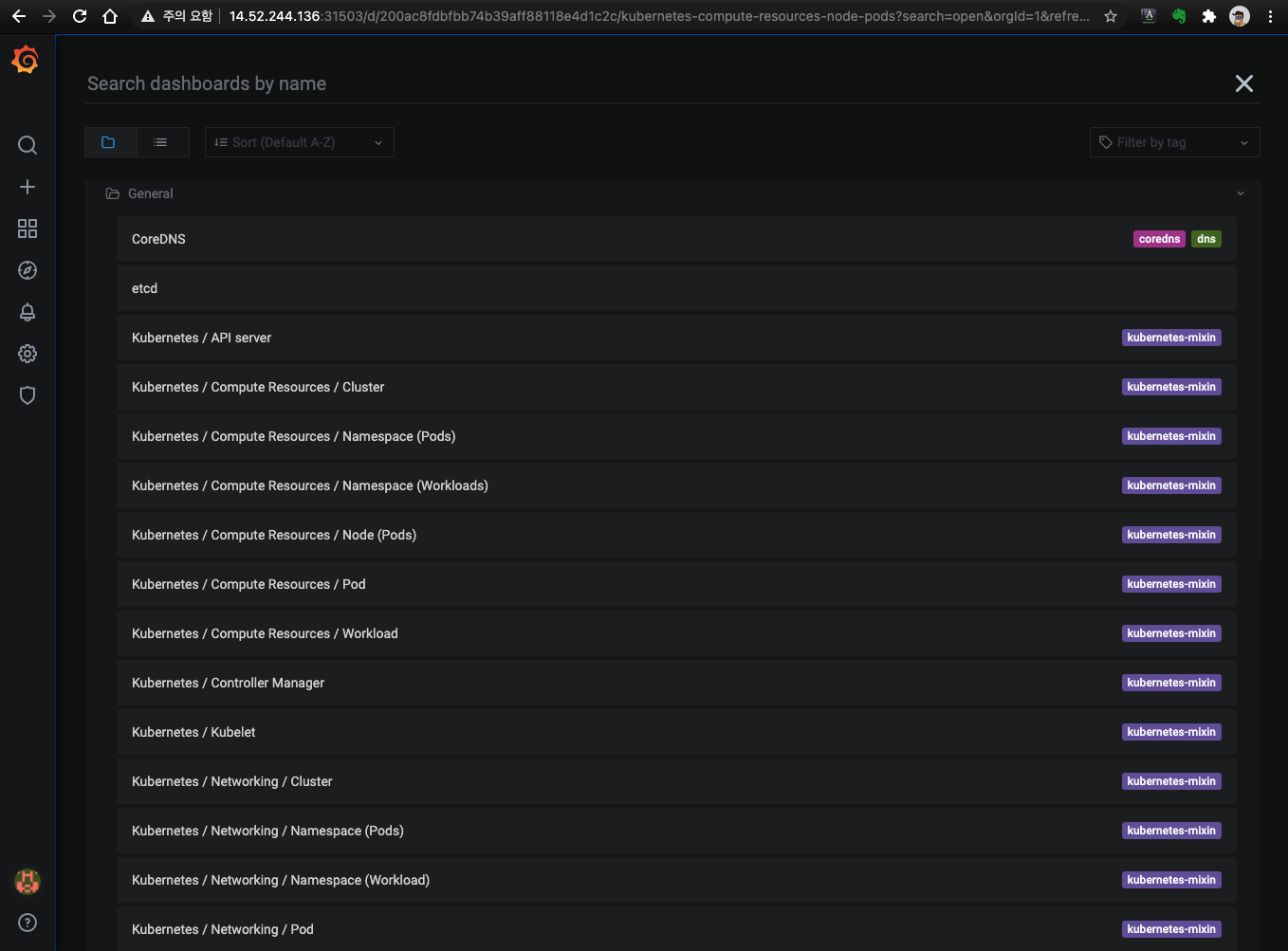Click kubernetes-mixin tag on API server row
The height and width of the screenshot is (951, 1288).
(1171, 338)
